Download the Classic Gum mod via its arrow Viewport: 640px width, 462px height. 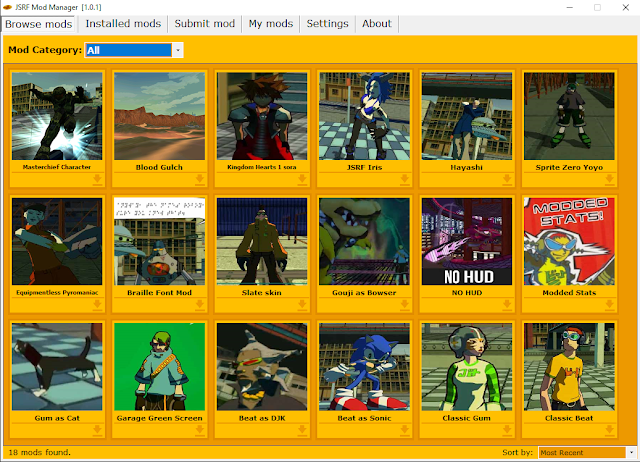(507, 430)
